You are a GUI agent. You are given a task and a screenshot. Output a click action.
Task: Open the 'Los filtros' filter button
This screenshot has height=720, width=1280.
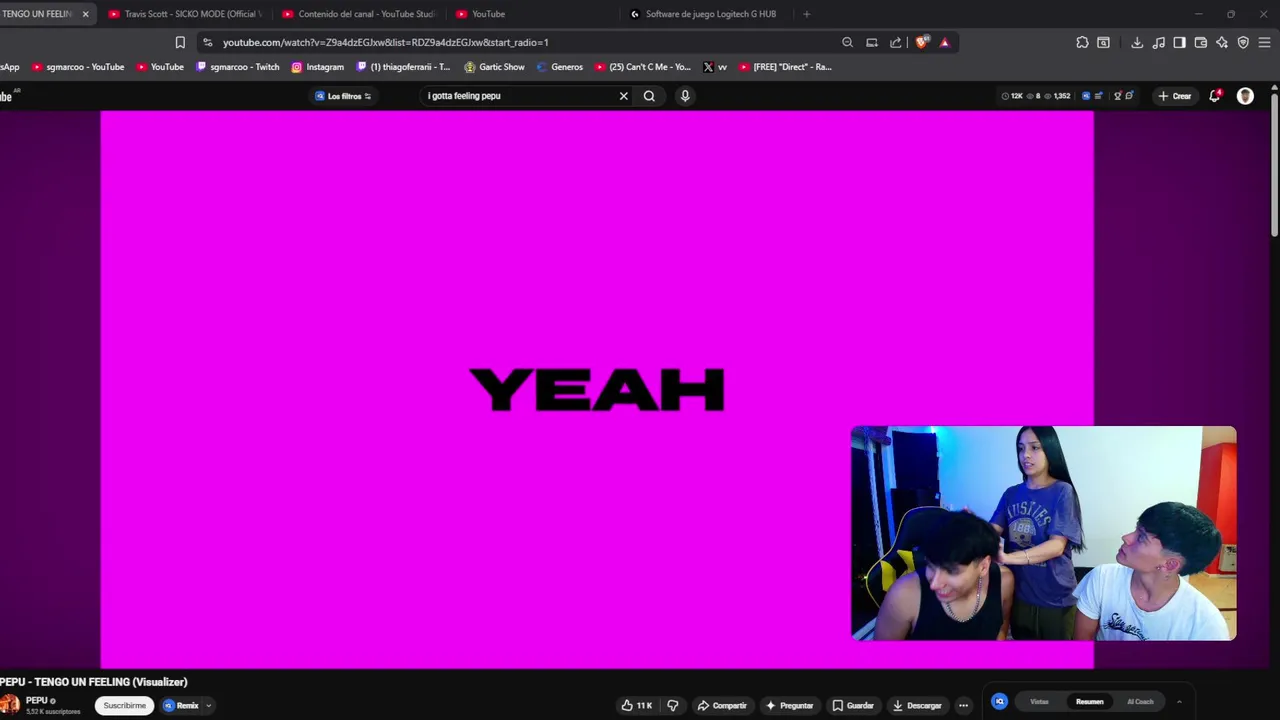pyautogui.click(x=343, y=96)
